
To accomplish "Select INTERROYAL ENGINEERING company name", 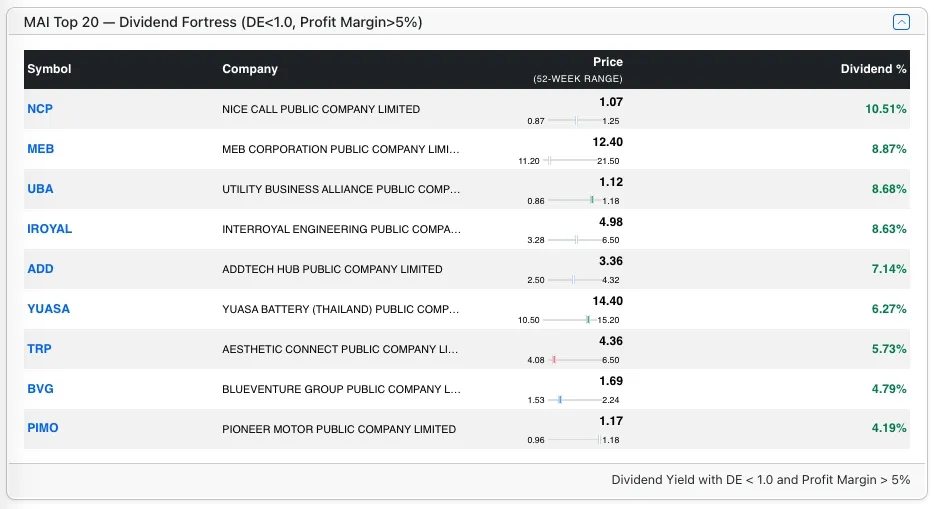I will [x=341, y=229].
